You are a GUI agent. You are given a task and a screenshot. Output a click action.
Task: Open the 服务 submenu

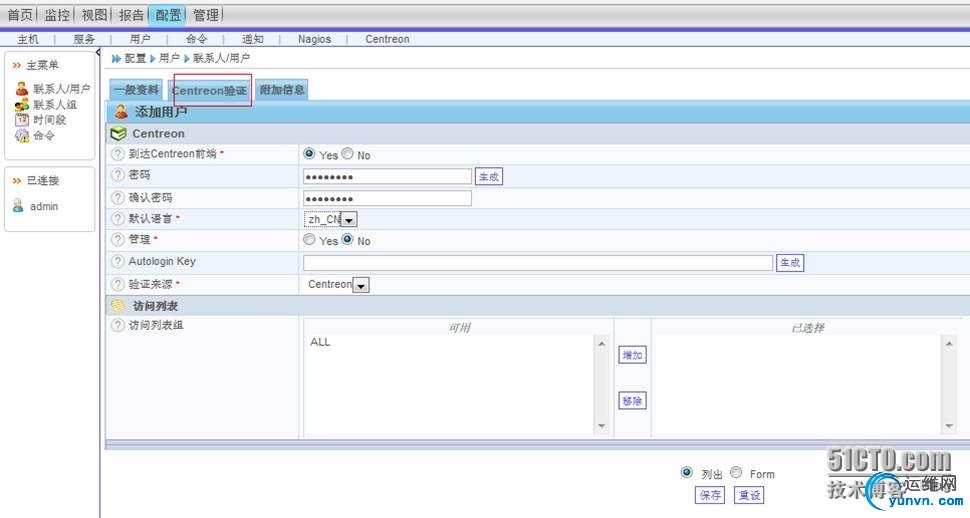[x=84, y=39]
